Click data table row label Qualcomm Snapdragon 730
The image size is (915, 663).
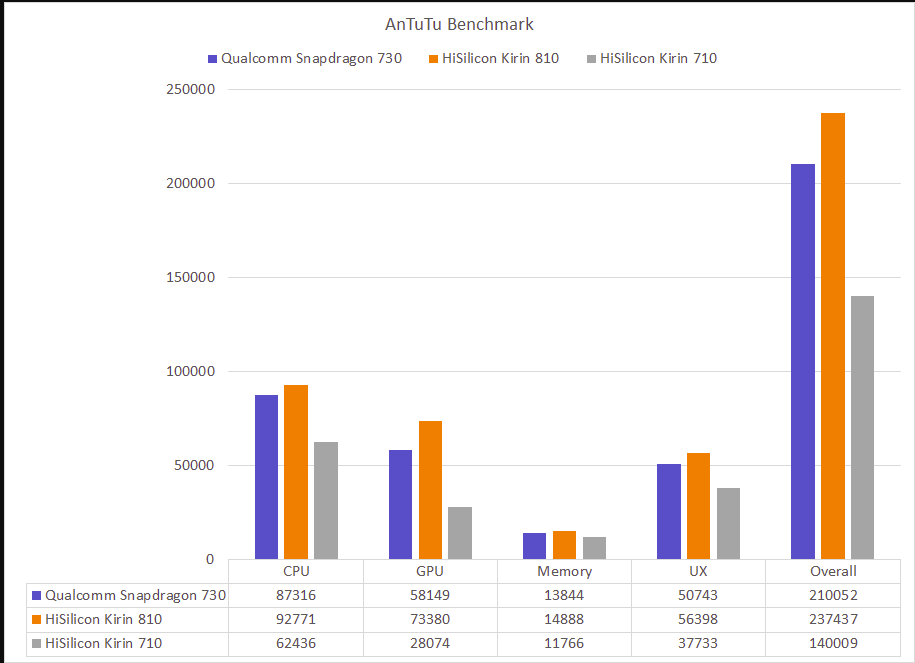point(135,595)
